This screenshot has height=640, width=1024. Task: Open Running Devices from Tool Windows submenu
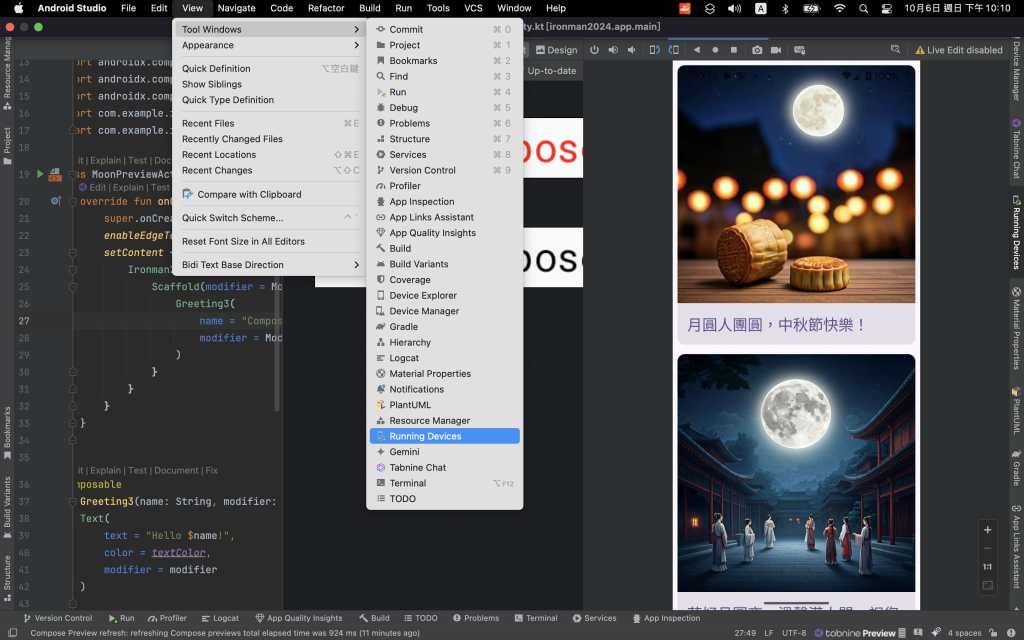click(425, 436)
